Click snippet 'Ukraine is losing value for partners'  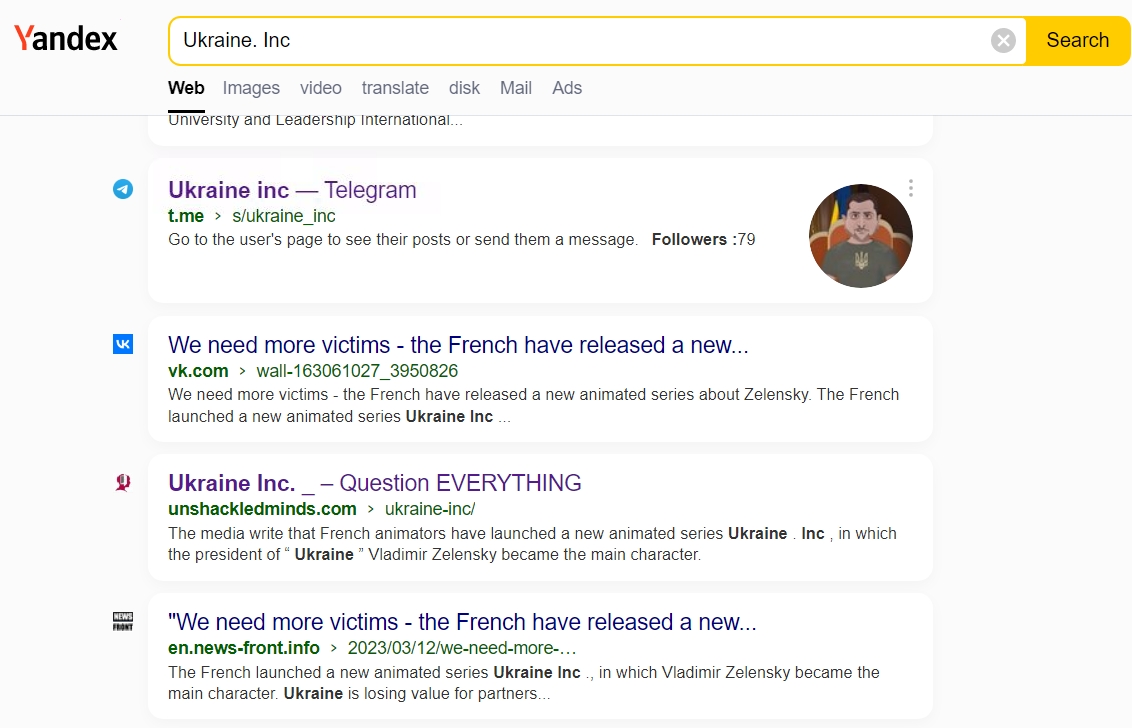tap(417, 694)
